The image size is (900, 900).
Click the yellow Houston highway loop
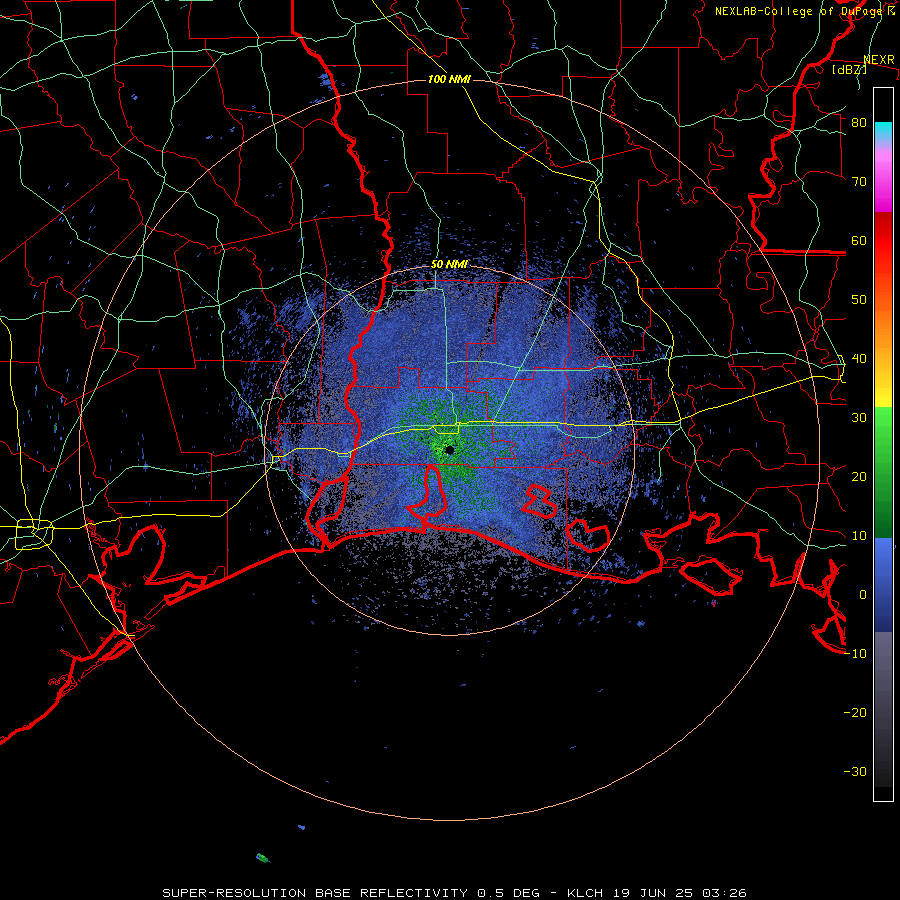34,533
